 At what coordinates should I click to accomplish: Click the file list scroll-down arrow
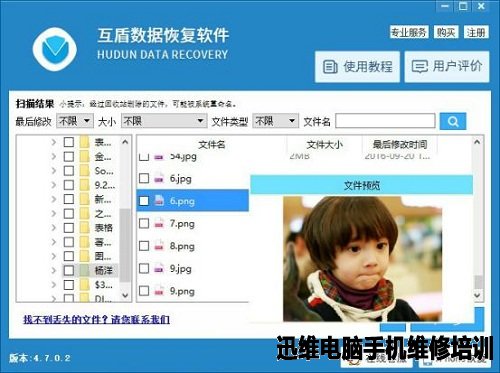pos(477,295)
